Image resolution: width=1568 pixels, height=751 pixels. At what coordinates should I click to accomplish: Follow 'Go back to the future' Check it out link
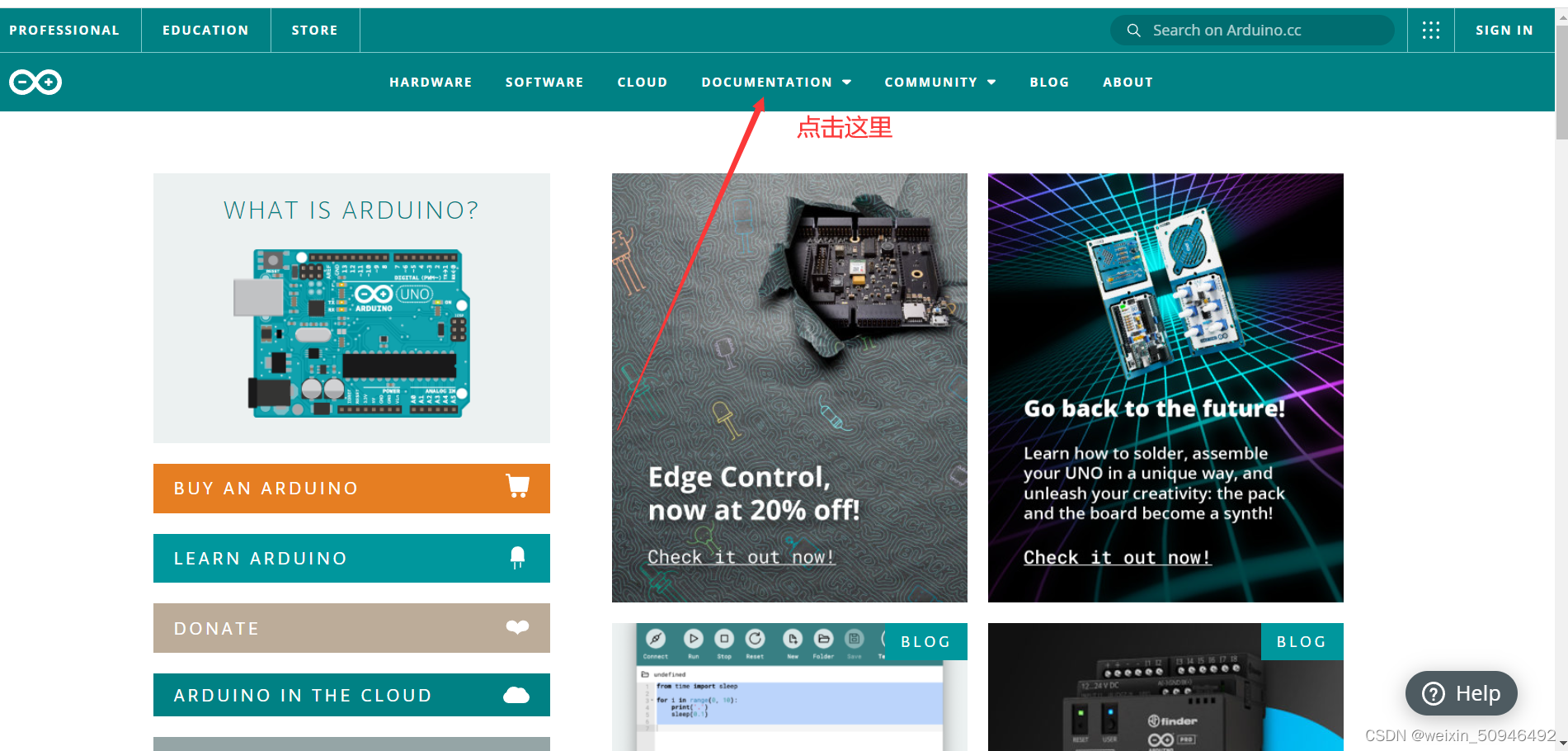[x=1117, y=557]
